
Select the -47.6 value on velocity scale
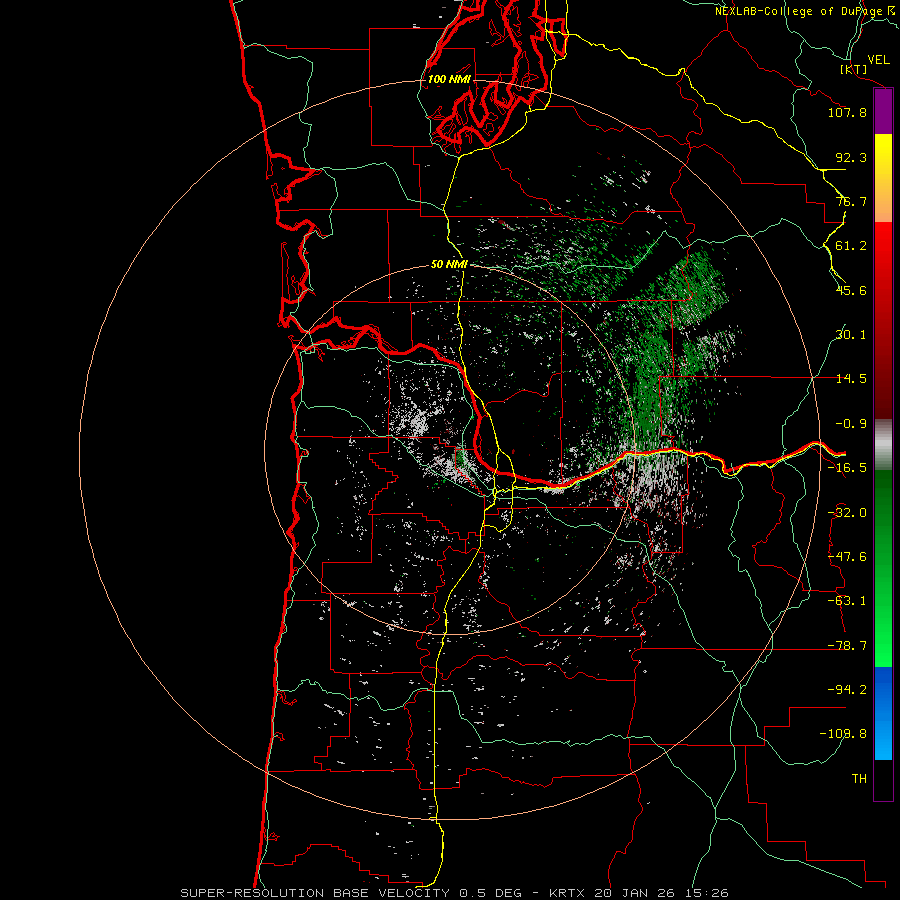click(x=847, y=557)
